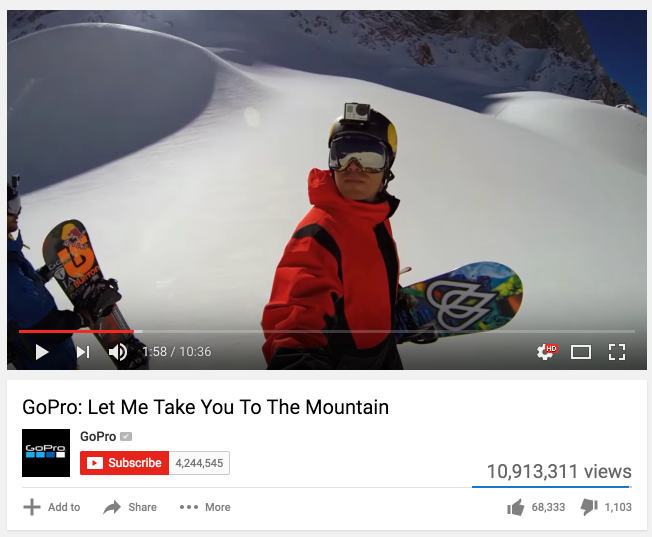Click the video title text
This screenshot has width=652, height=537.
coord(205,407)
